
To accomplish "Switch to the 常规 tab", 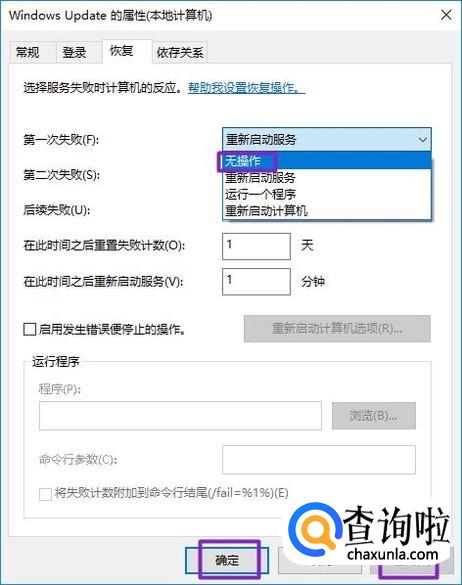I will [x=28, y=52].
